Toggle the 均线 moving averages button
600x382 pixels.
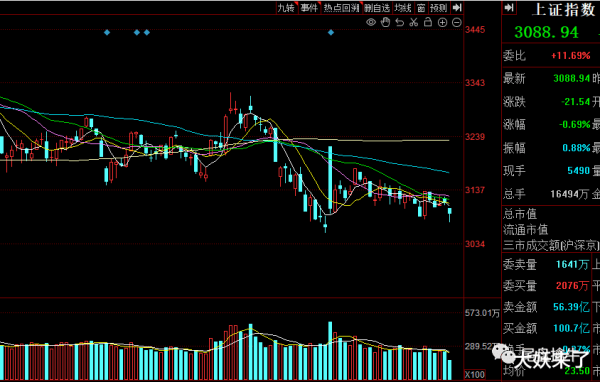coord(403,8)
